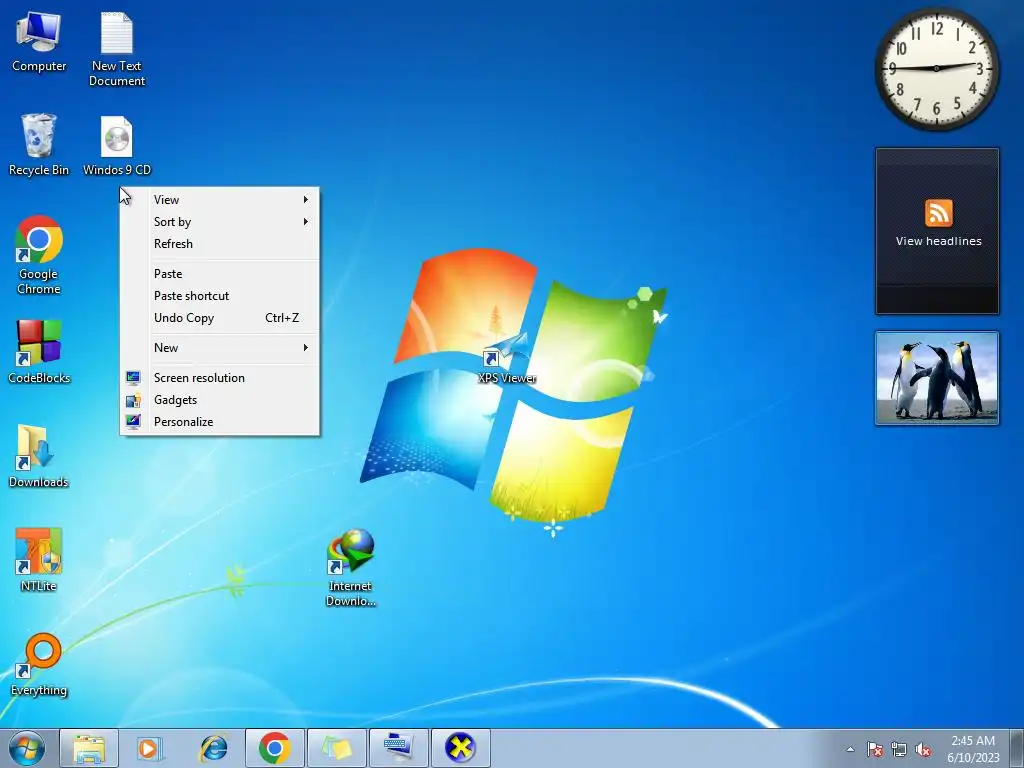Open Windows Explorer from the taskbar
The width and height of the screenshot is (1024, 768).
point(89,748)
